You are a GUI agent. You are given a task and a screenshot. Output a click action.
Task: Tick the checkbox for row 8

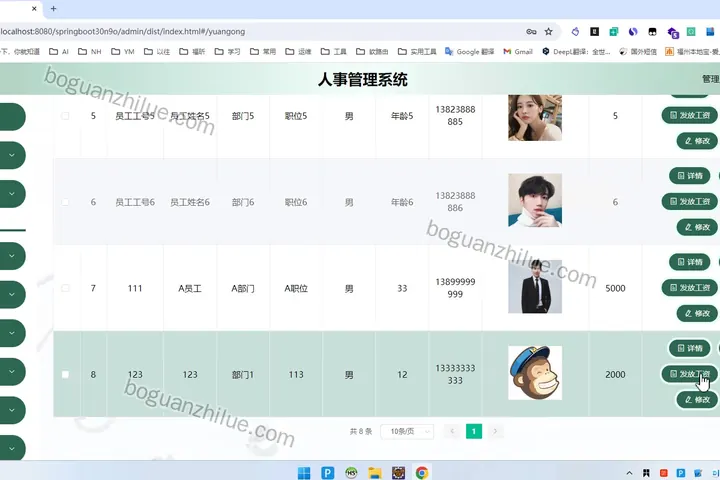click(x=65, y=374)
